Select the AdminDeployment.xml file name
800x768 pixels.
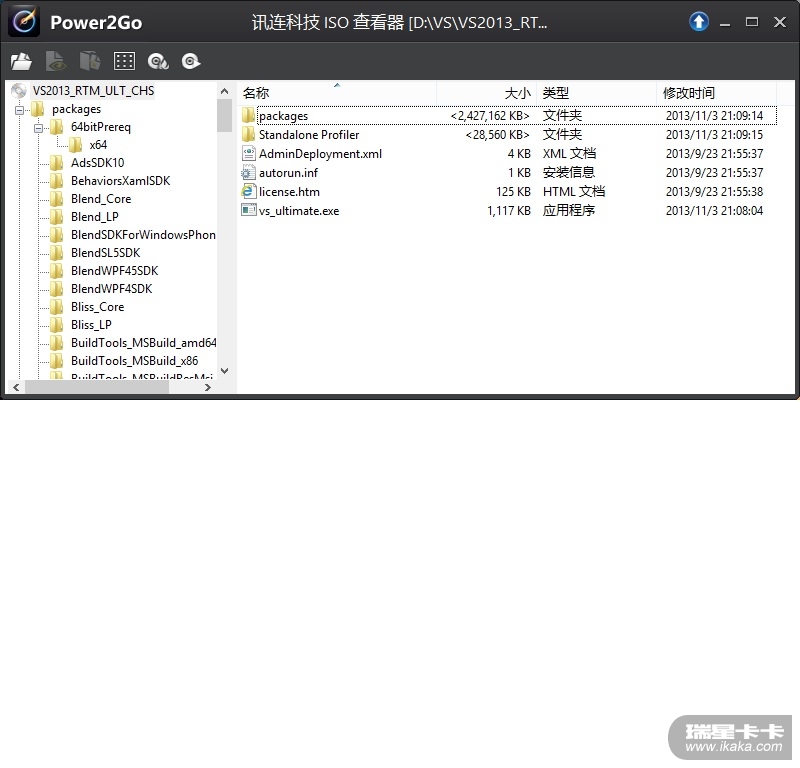tap(320, 154)
